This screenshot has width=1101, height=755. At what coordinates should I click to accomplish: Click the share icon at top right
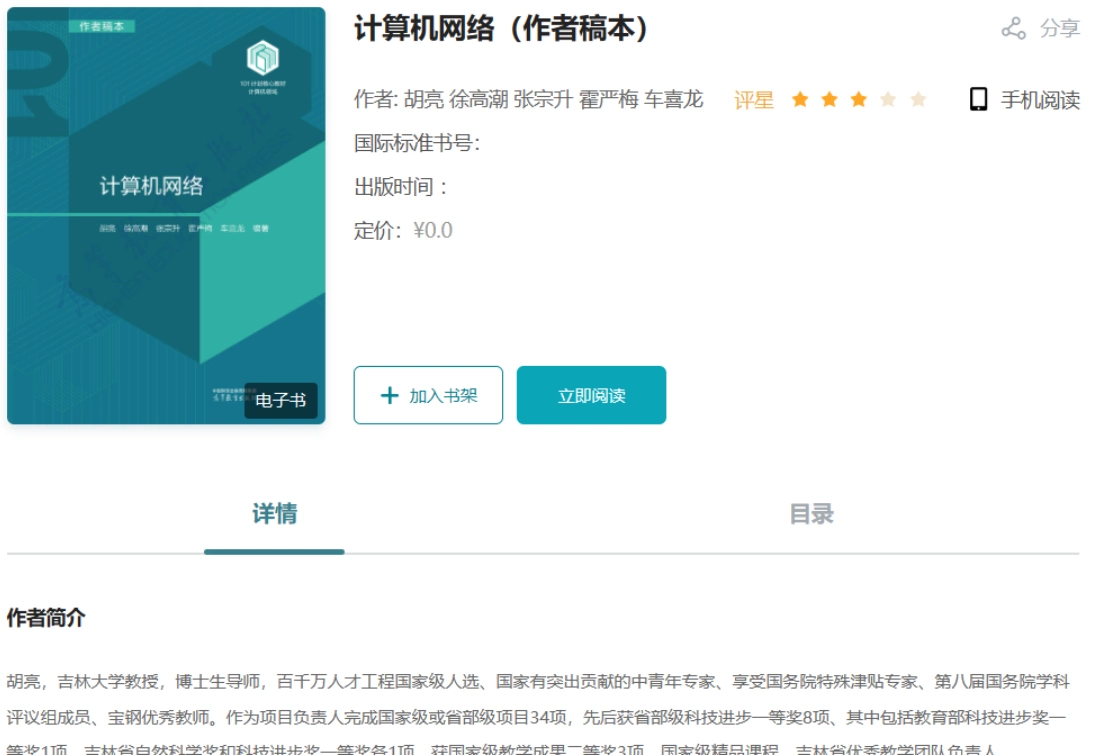[1013, 28]
